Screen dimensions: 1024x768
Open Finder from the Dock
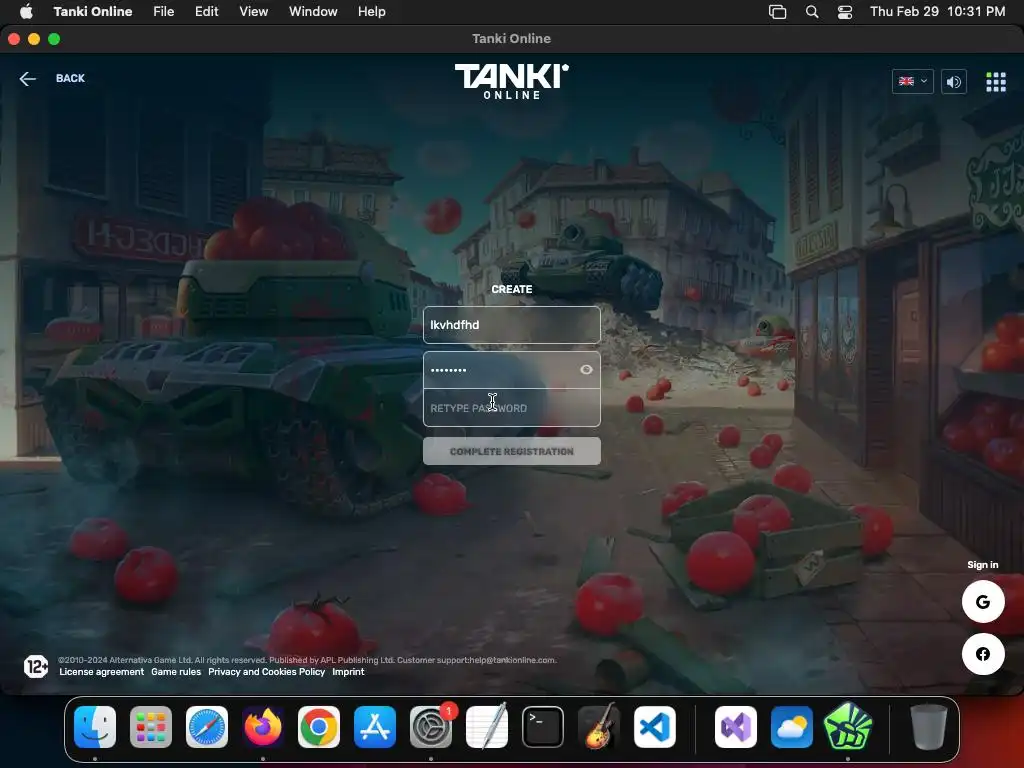pos(95,727)
